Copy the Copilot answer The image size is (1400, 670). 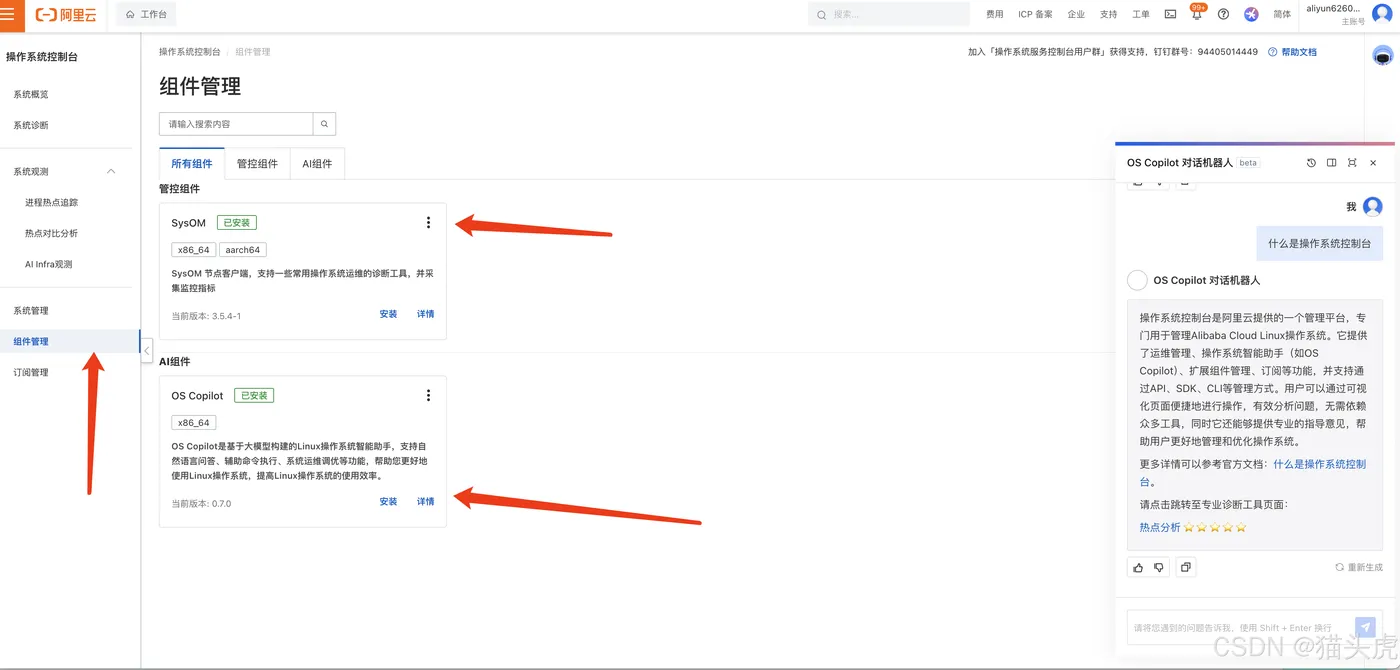coord(1185,567)
